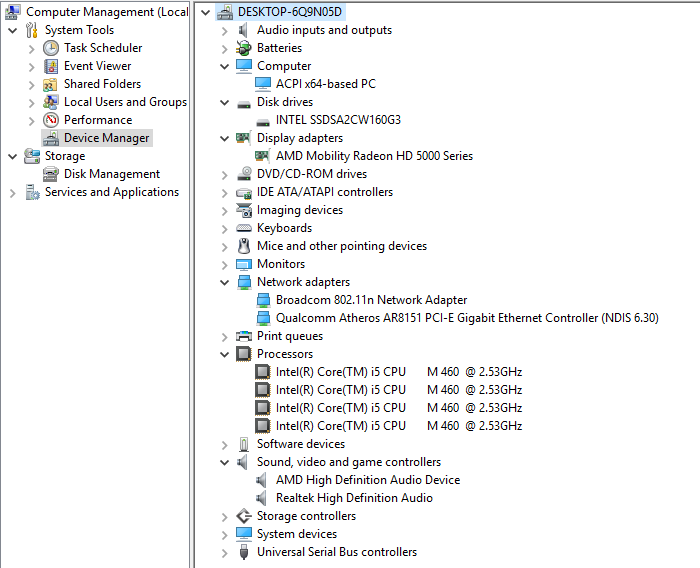Click the Disk Management icon

pyautogui.click(x=50, y=174)
